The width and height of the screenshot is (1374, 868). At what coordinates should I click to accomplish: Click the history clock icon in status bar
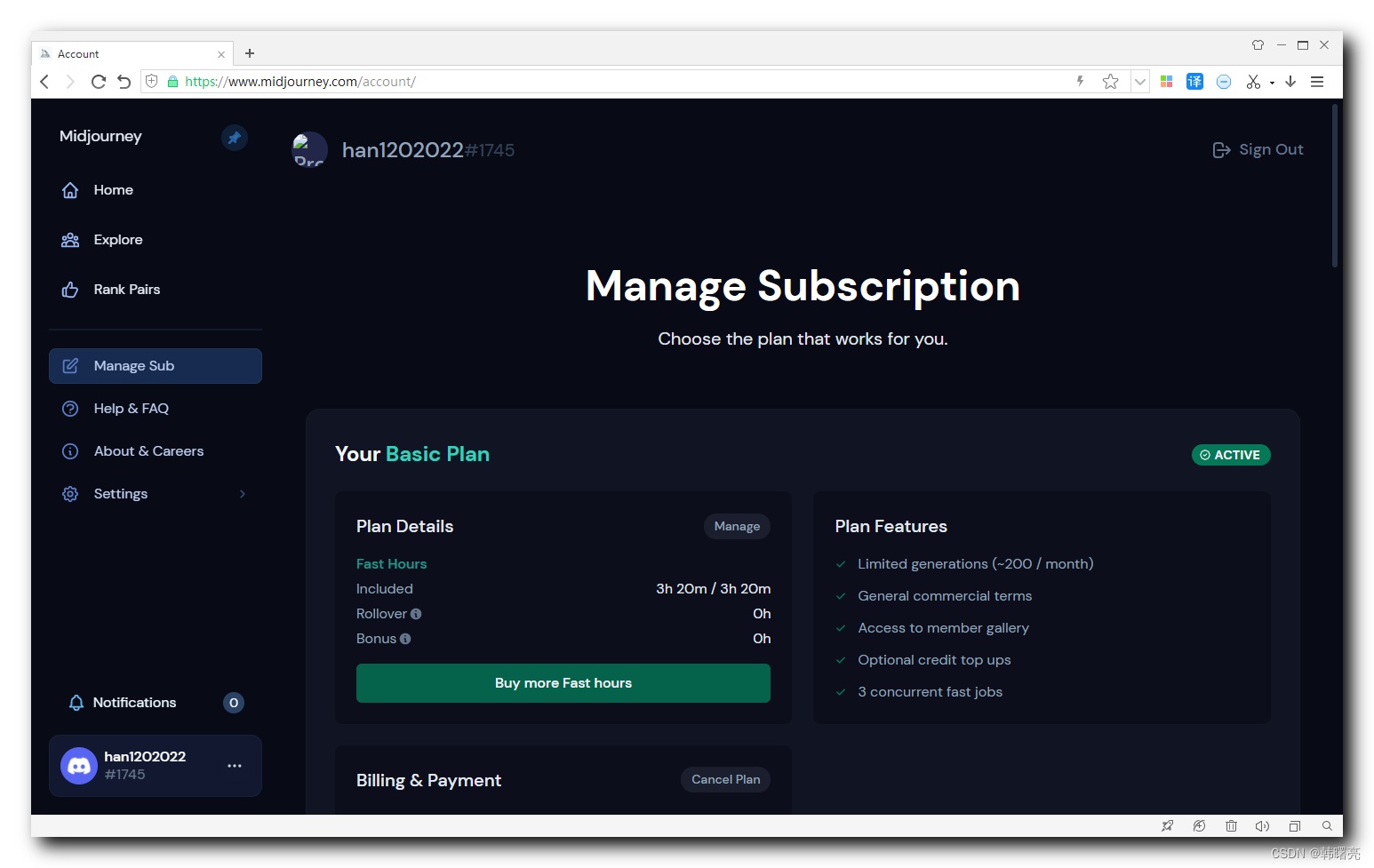pyautogui.click(x=1199, y=826)
